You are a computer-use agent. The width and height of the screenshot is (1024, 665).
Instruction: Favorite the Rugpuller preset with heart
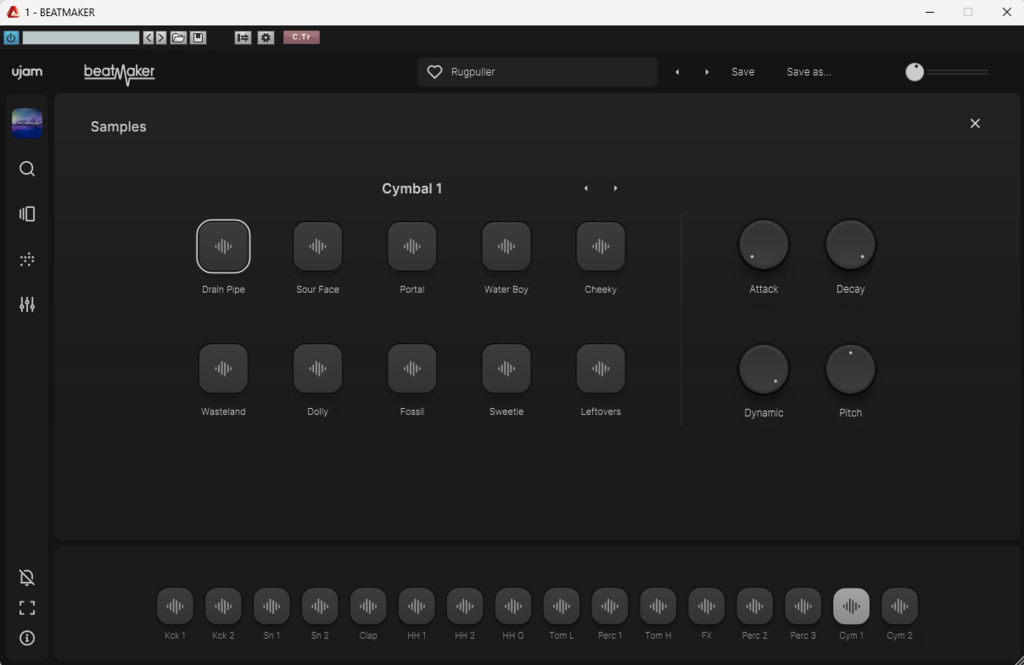tap(434, 72)
